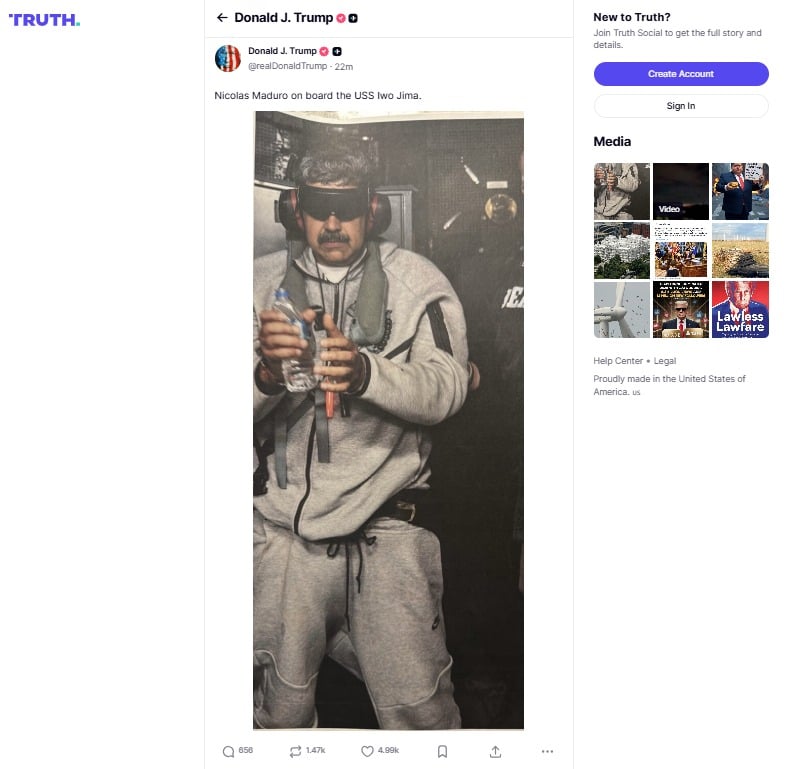Open the Lawless Lawfare media thumbnail

click(x=740, y=309)
